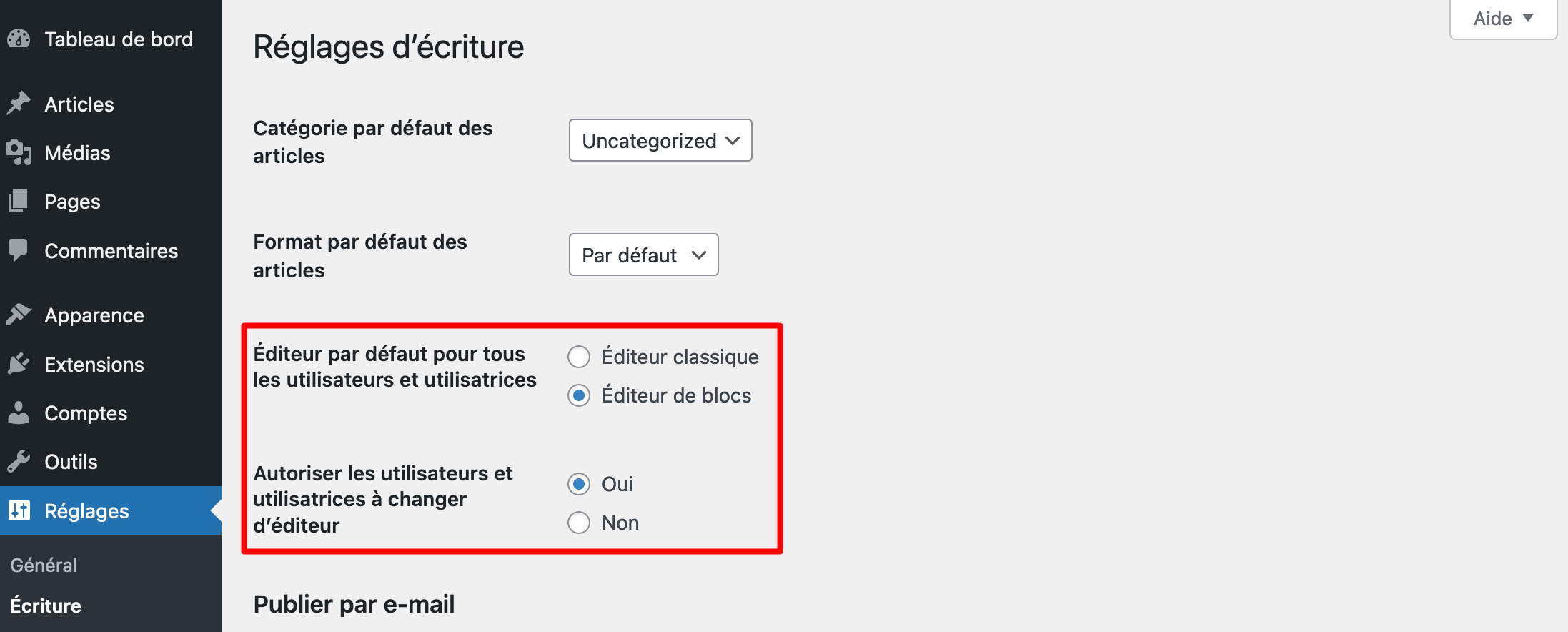
Task: Select the Éditeur classique radio button
Action: (x=579, y=356)
